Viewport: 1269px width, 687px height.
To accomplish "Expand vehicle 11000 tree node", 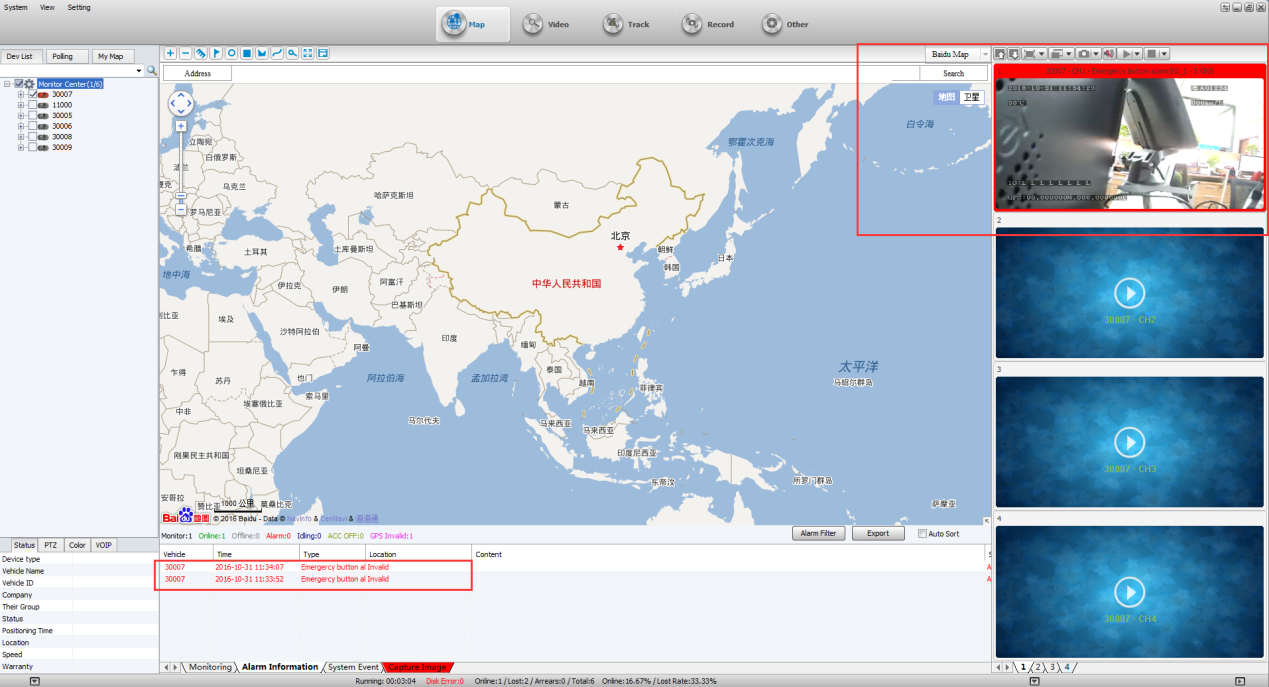I will point(21,105).
